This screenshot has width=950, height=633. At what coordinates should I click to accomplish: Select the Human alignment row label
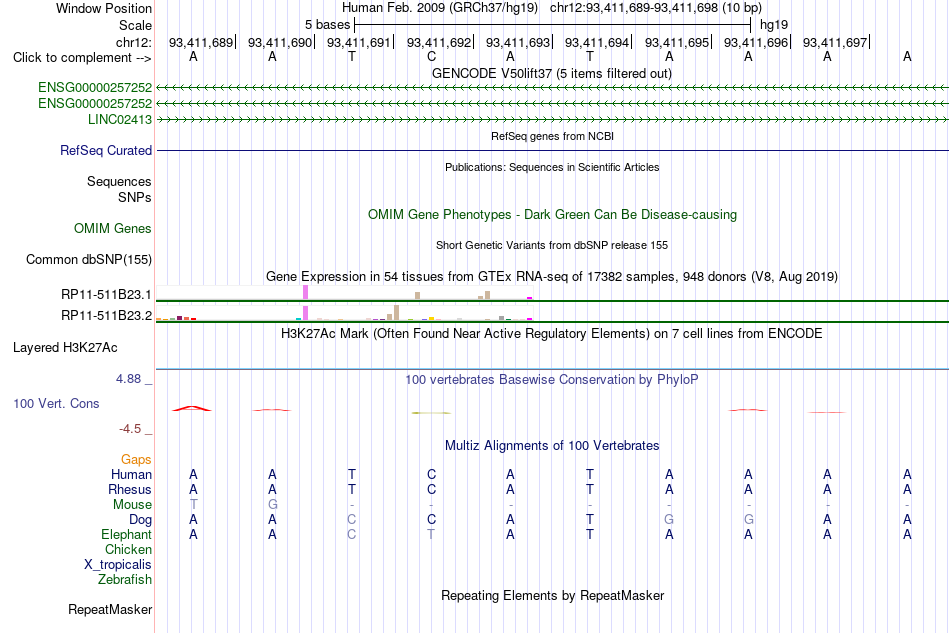pyautogui.click(x=131, y=474)
